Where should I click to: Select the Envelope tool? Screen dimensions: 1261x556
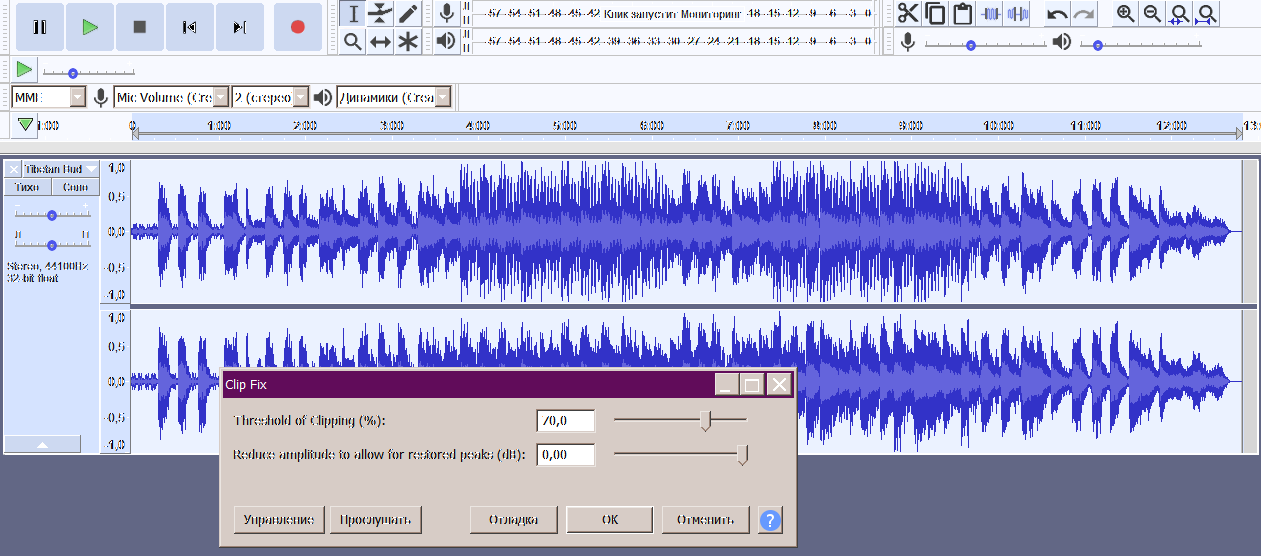click(380, 13)
